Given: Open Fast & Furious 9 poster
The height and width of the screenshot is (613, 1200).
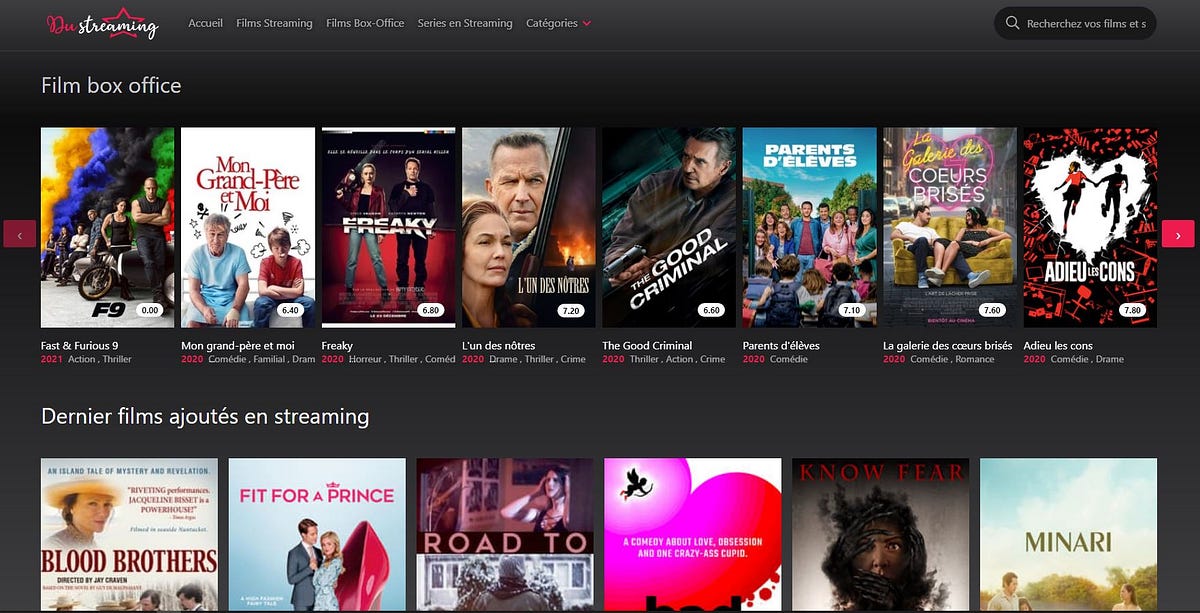Looking at the screenshot, I should coord(108,228).
